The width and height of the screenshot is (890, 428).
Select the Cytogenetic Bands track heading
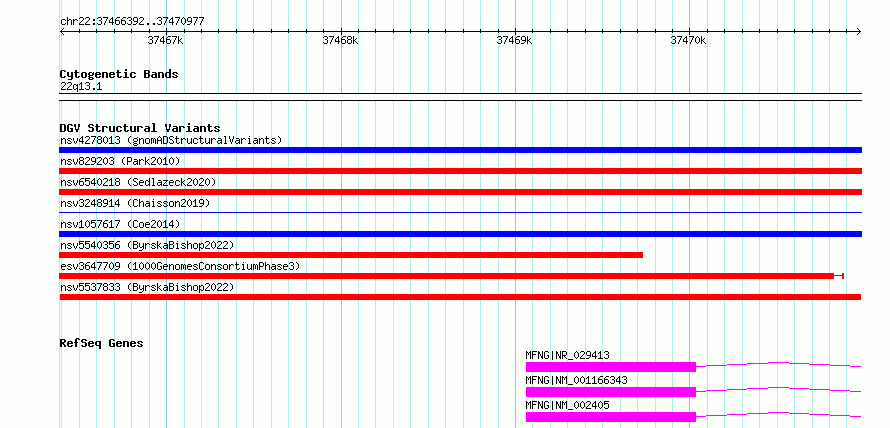[x=119, y=74]
